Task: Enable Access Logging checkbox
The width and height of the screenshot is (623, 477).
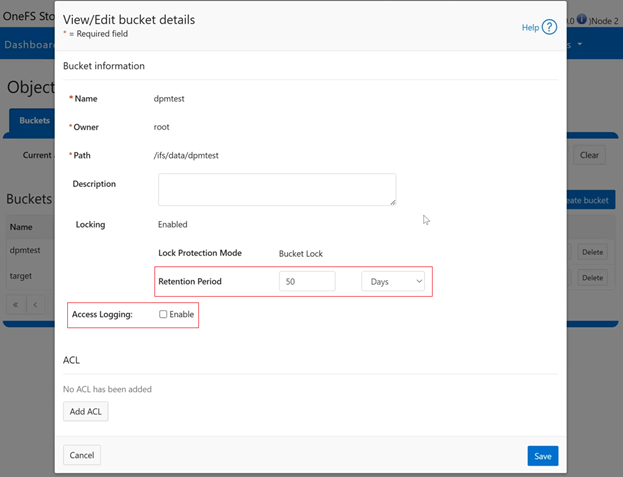Action: [x=163, y=314]
